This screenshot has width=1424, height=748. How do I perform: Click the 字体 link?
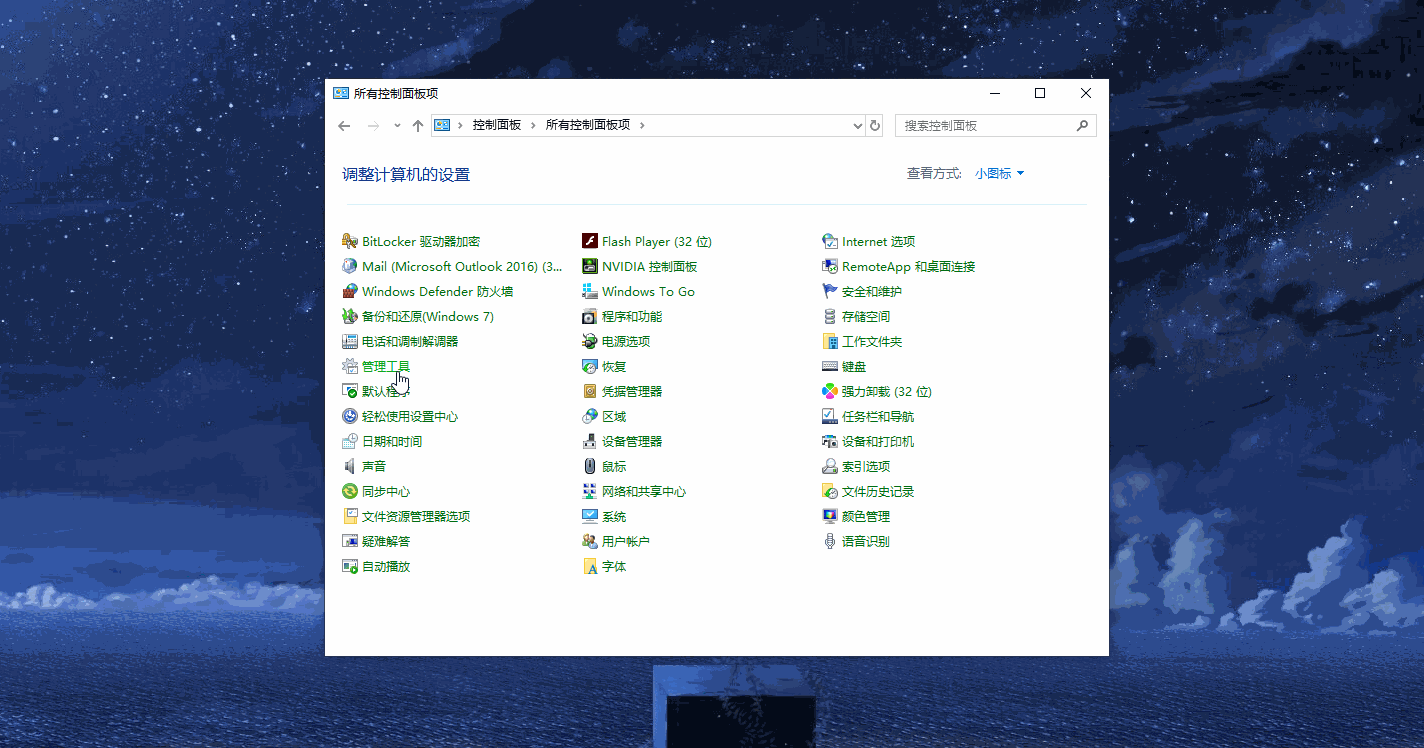(x=614, y=566)
